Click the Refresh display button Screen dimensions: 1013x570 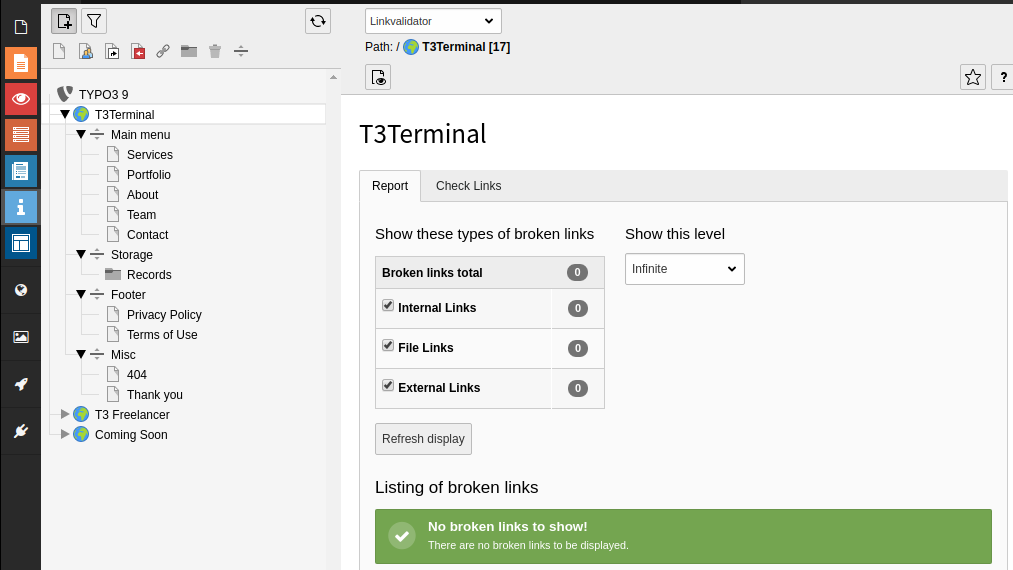tap(423, 439)
